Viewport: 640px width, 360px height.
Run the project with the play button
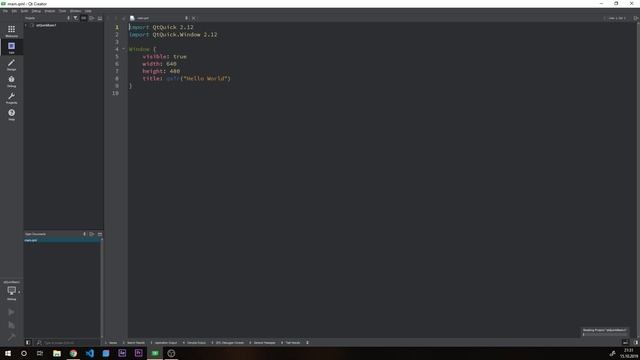tap(11, 312)
